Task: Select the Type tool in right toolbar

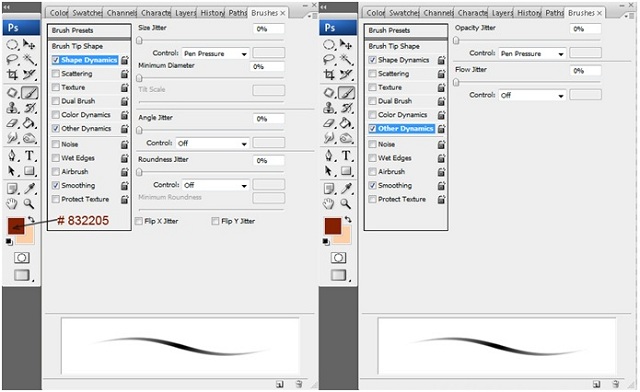Action: (346, 156)
